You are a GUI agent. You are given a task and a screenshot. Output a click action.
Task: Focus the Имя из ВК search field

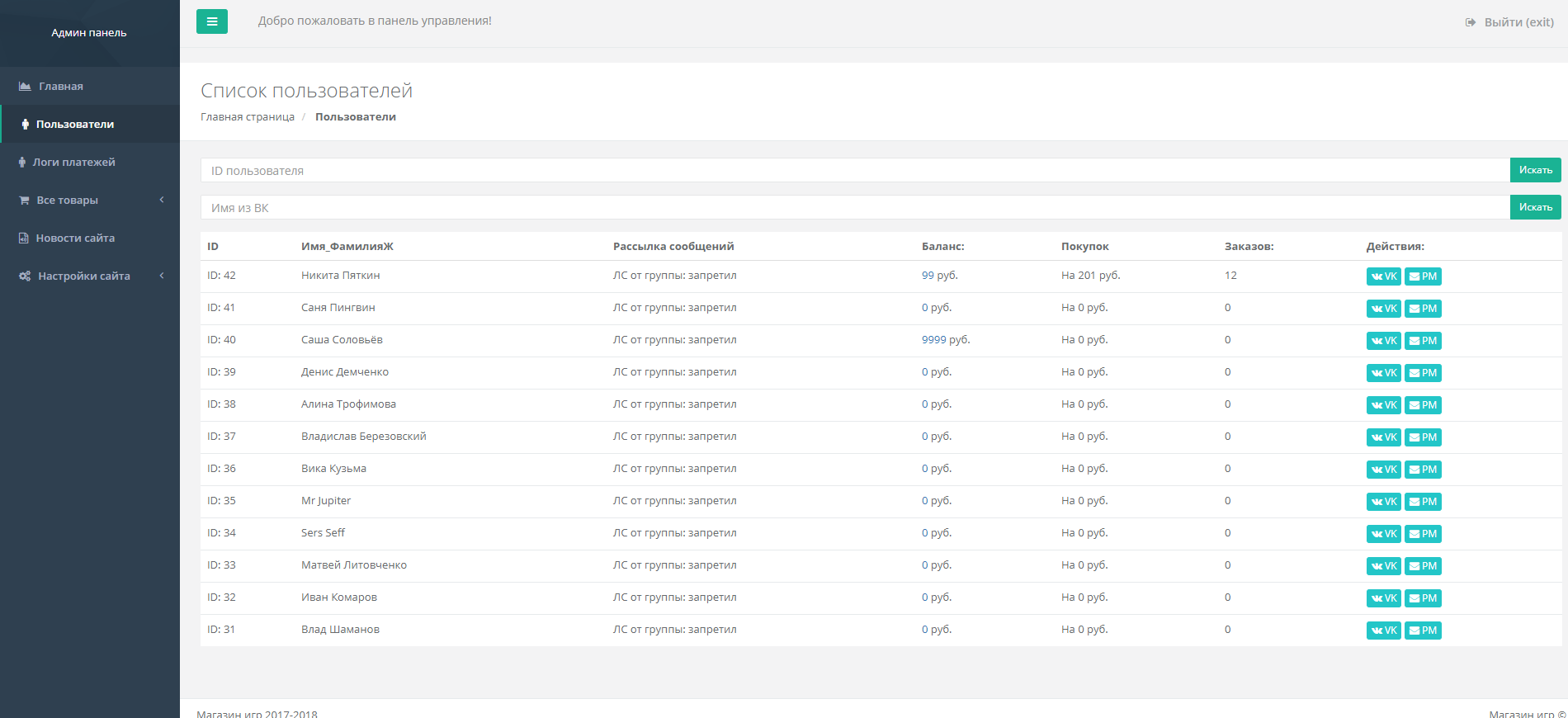point(854,208)
